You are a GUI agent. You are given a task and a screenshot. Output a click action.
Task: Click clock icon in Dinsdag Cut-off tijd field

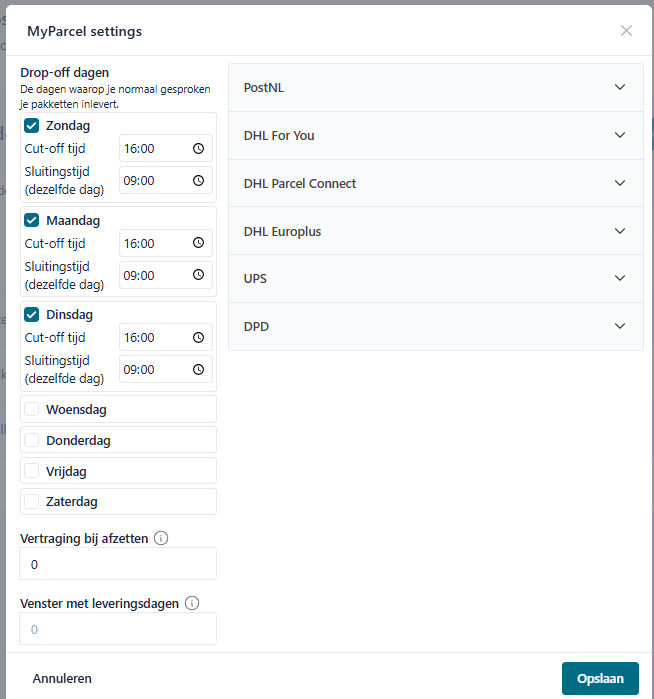point(198,338)
